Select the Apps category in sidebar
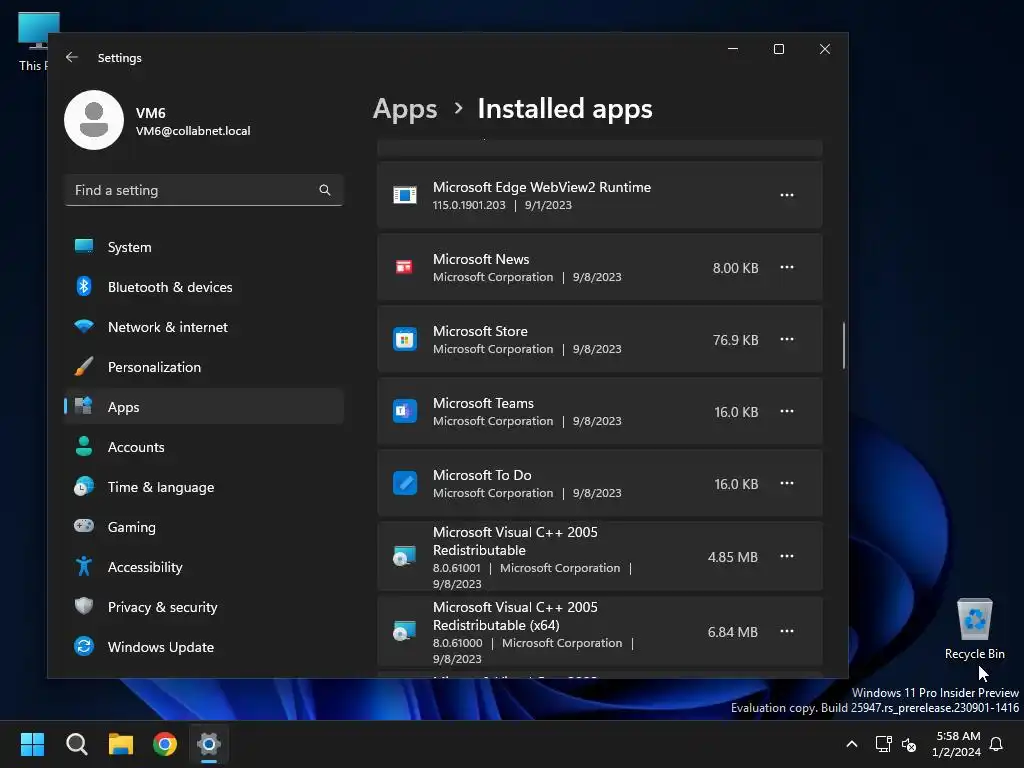 (x=204, y=407)
